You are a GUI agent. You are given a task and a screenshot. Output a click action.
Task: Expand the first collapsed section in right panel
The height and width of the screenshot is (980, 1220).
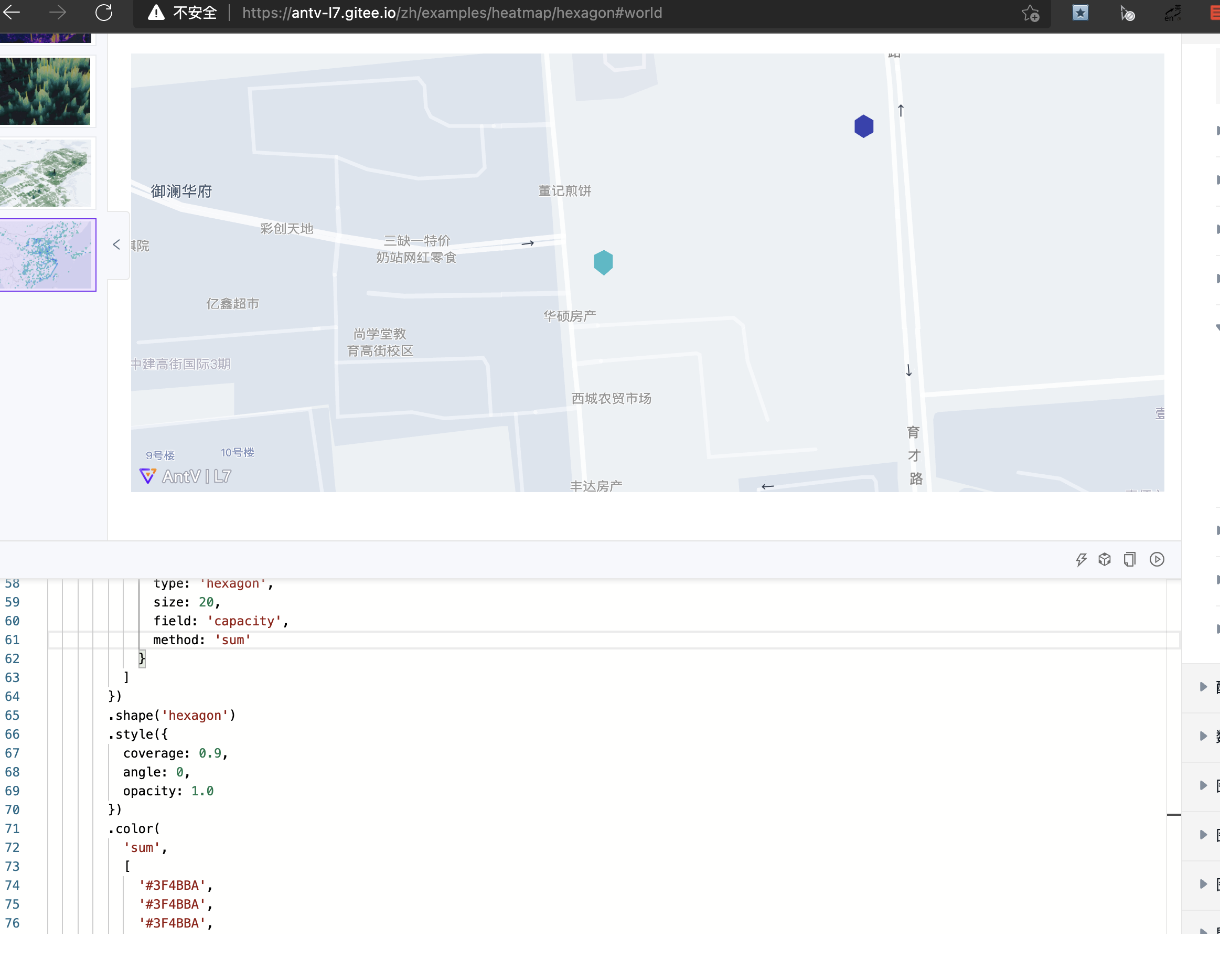1203,687
